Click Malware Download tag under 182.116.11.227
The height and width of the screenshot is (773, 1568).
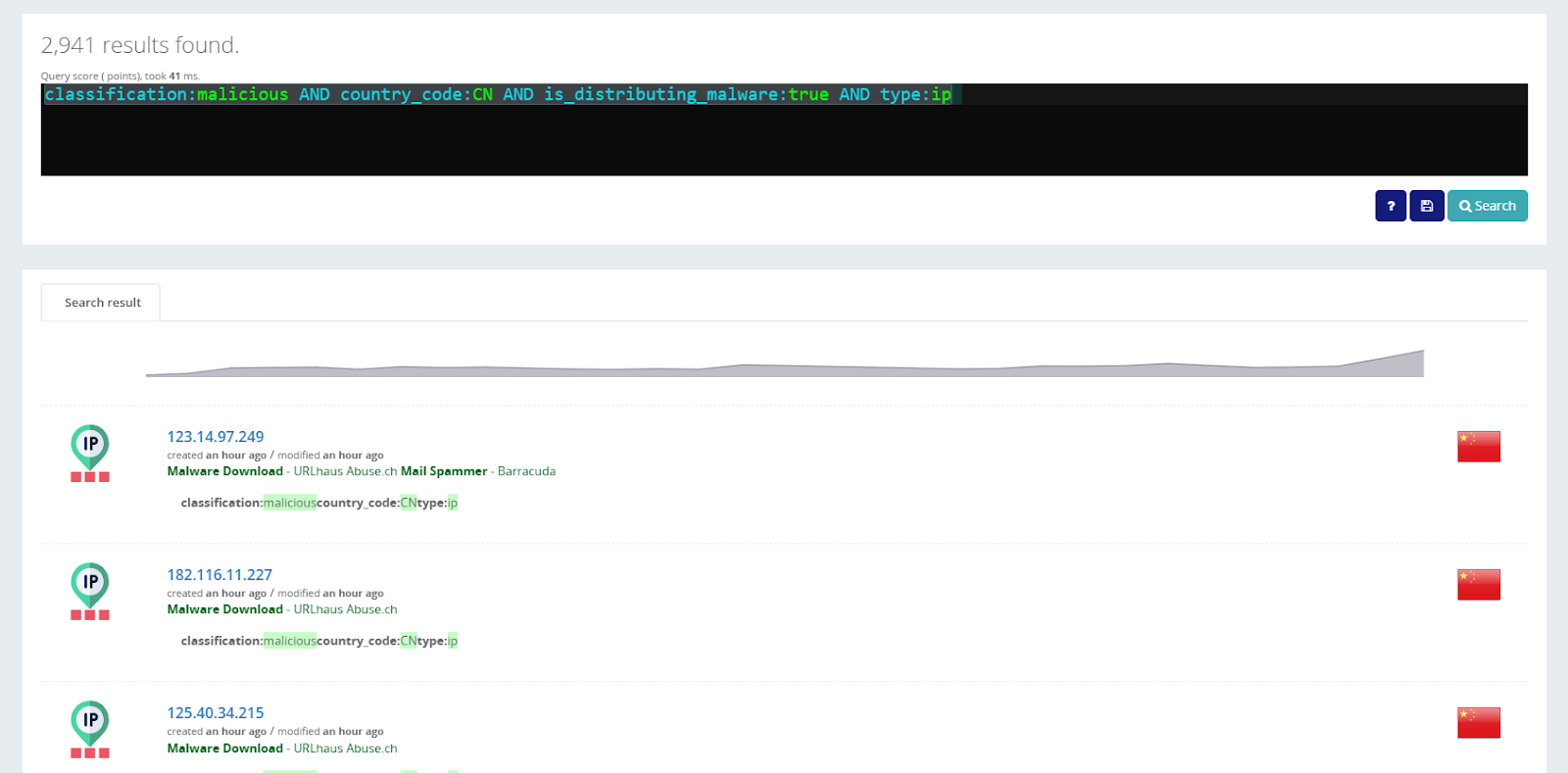click(224, 609)
